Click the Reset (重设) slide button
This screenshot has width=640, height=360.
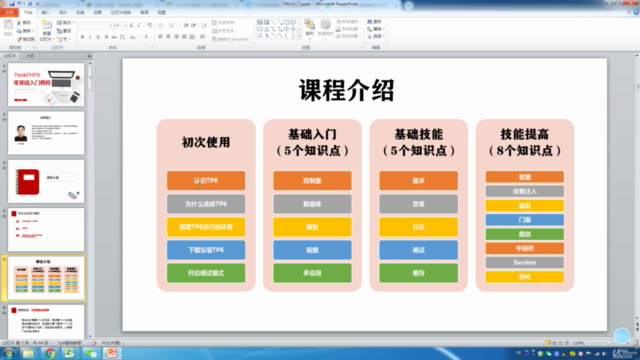tap(64, 31)
